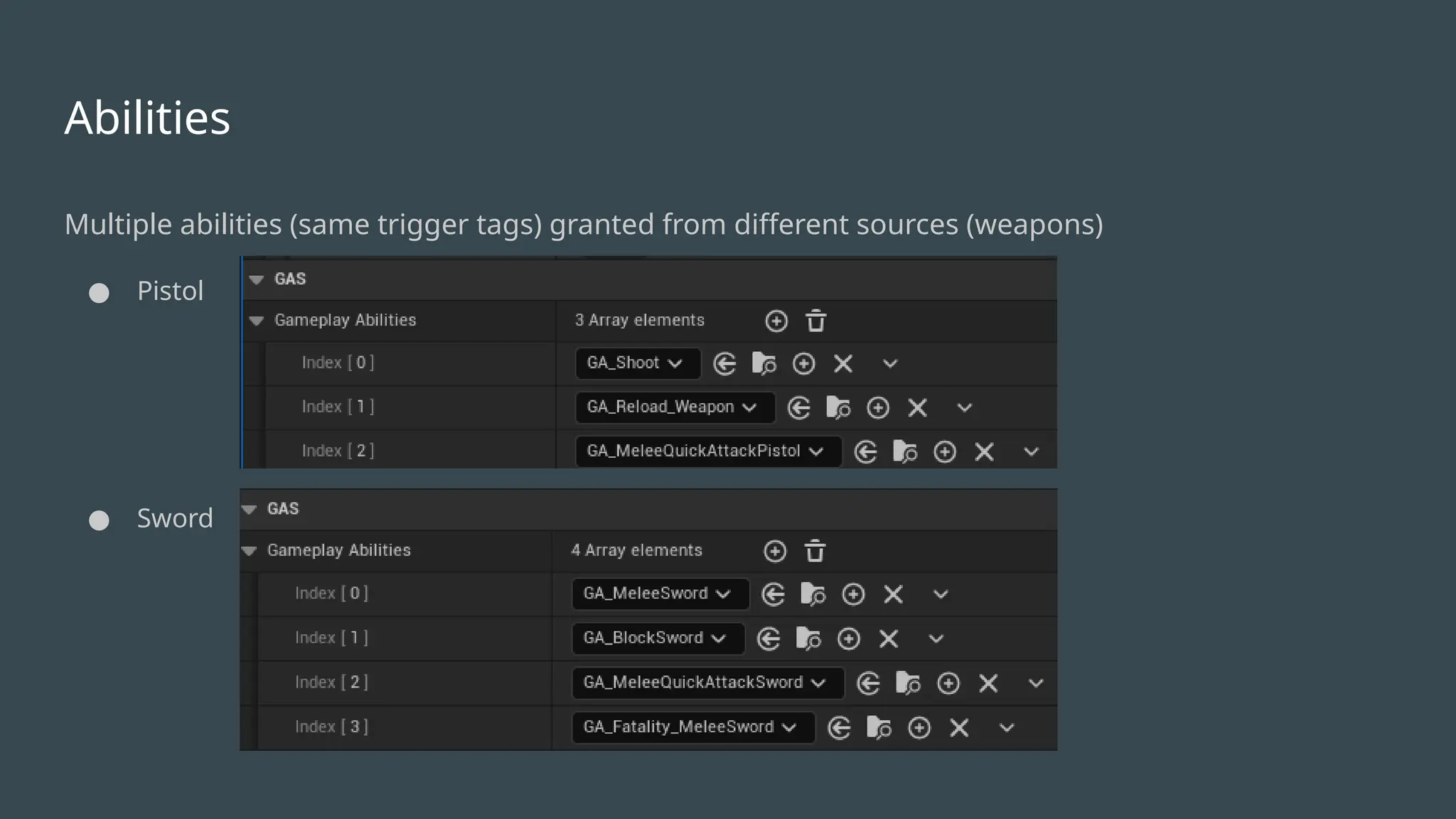This screenshot has width=1456, height=819.
Task: Use selected asset arrow for GA_MeleeQuickAttackSword
Action: 869,684
